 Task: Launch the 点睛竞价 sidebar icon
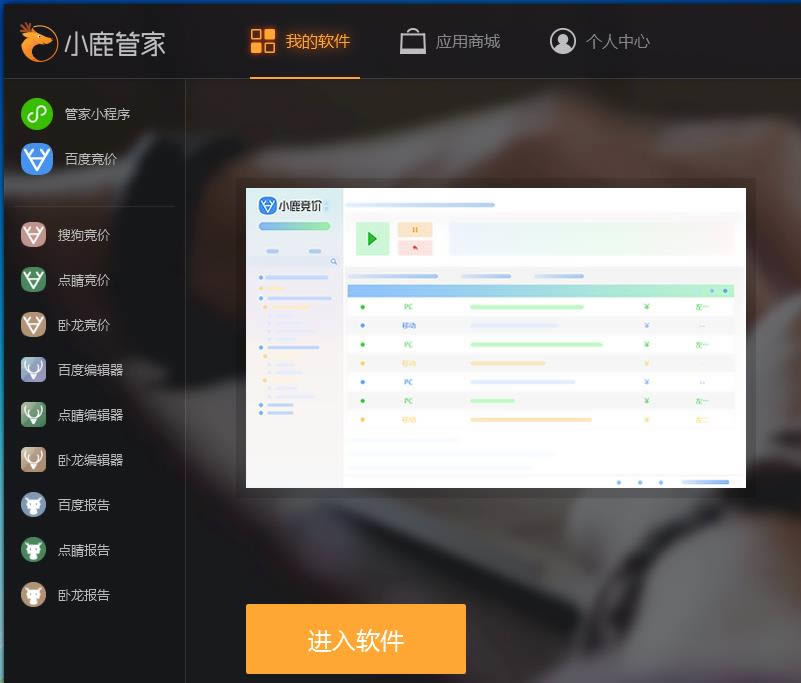34,280
